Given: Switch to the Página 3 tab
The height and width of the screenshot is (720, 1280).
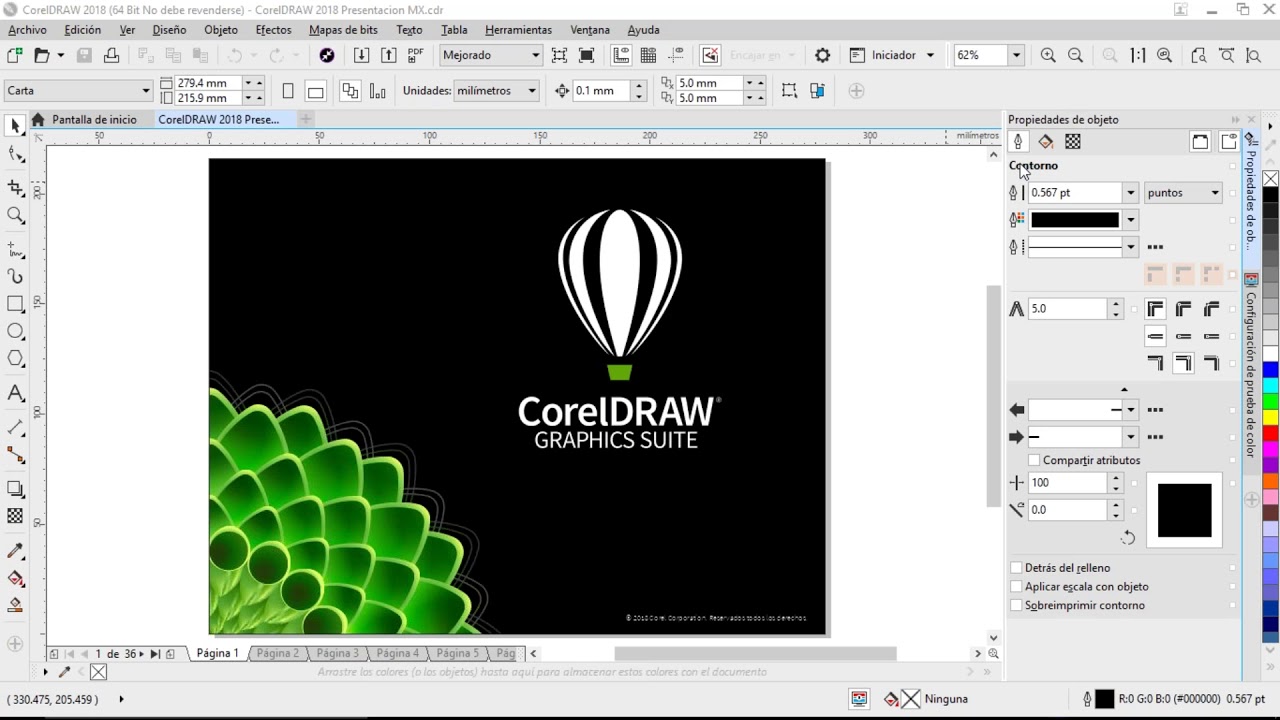Looking at the screenshot, I should tap(337, 654).
